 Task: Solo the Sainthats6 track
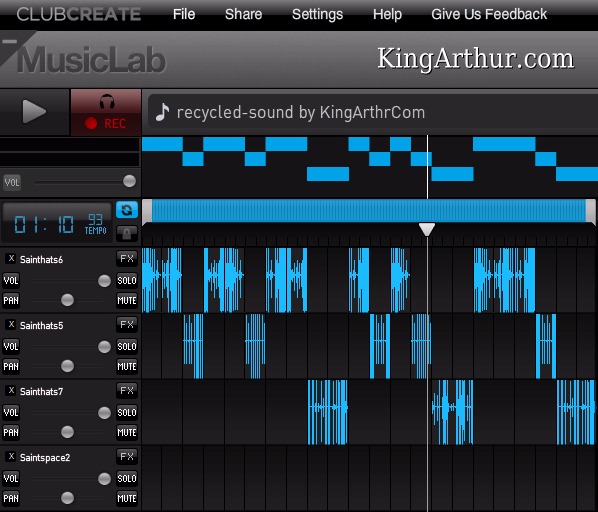127,281
